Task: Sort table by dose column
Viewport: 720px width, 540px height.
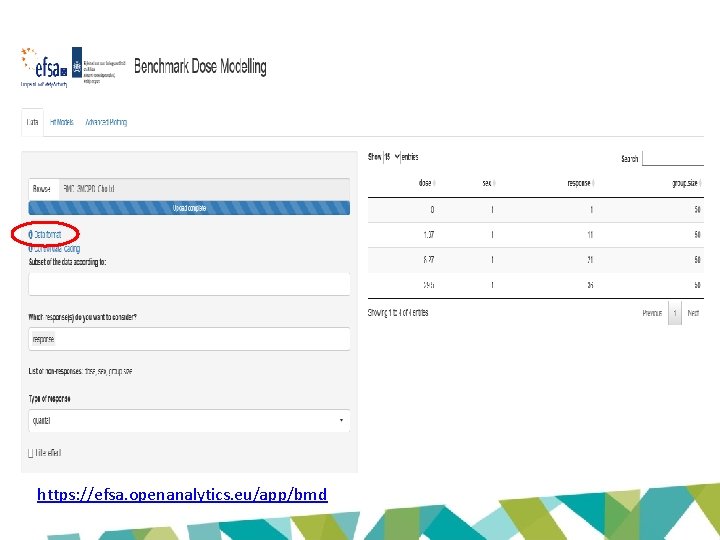Action: coord(425,183)
